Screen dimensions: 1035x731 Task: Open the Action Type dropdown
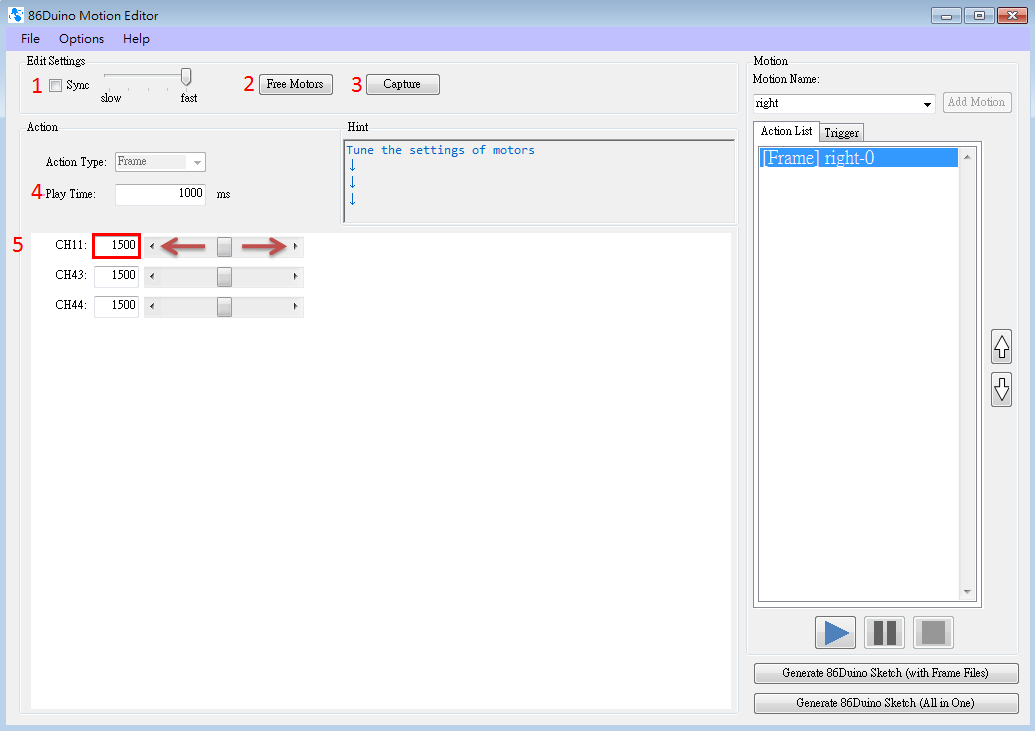[x=197, y=162]
